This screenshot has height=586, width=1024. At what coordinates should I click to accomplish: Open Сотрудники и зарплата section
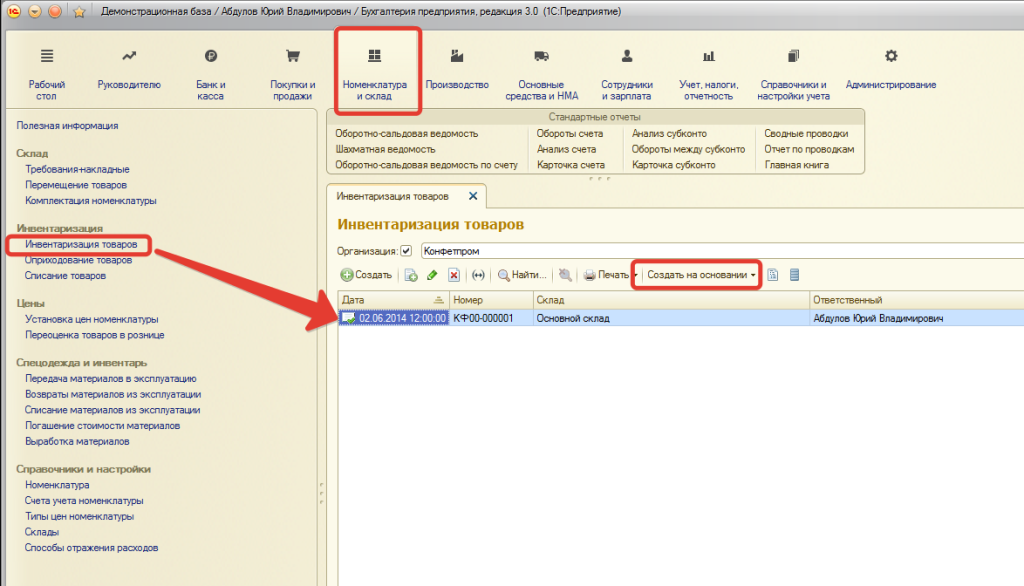coord(627,73)
